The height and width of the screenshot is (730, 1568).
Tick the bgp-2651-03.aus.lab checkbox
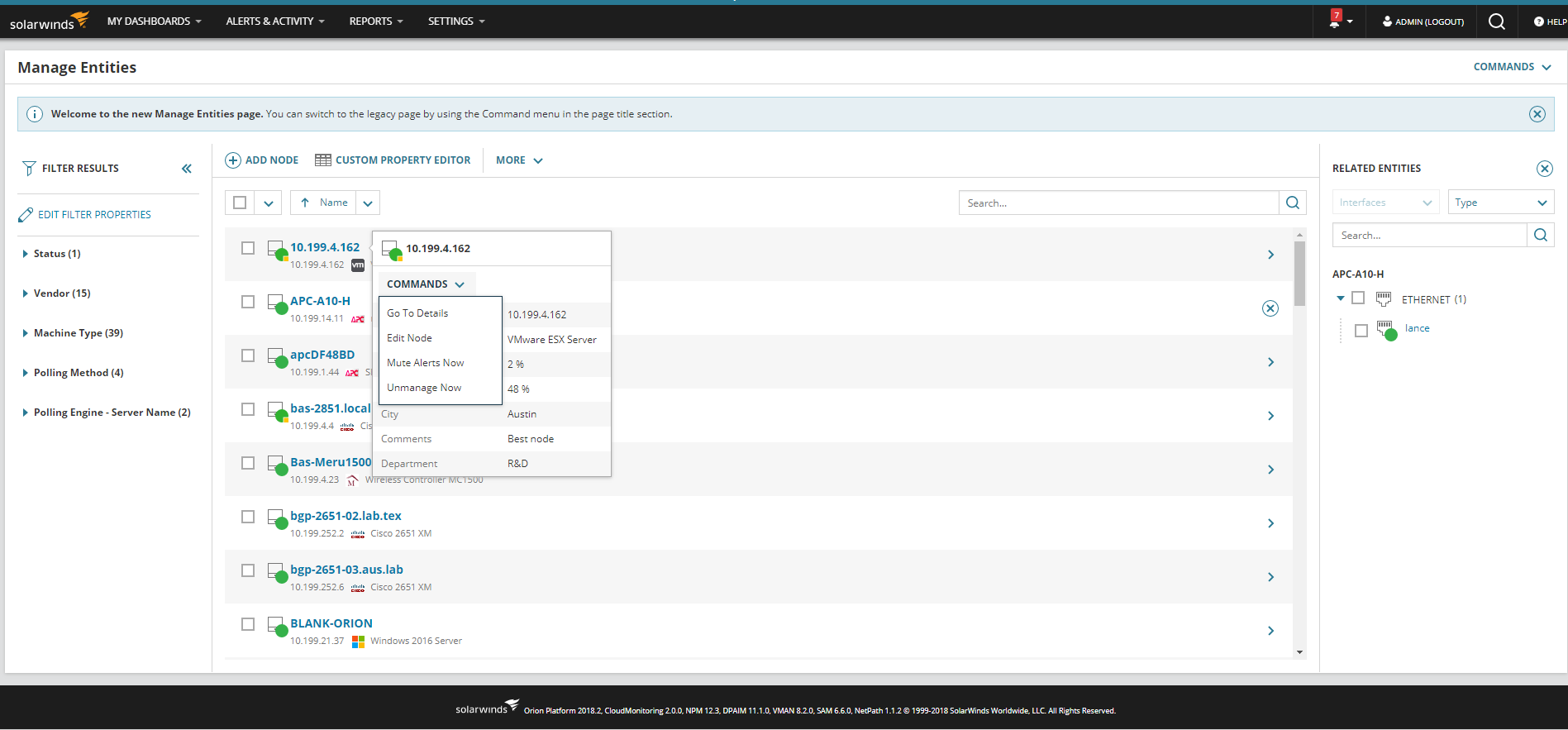click(248, 570)
